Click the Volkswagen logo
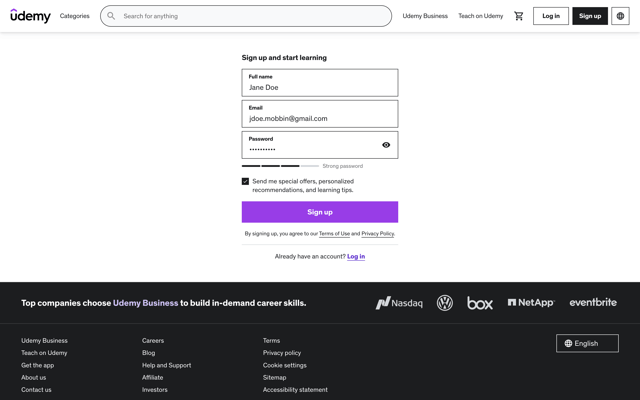Screen dimensions: 640x400 pyautogui.click(x=444, y=303)
